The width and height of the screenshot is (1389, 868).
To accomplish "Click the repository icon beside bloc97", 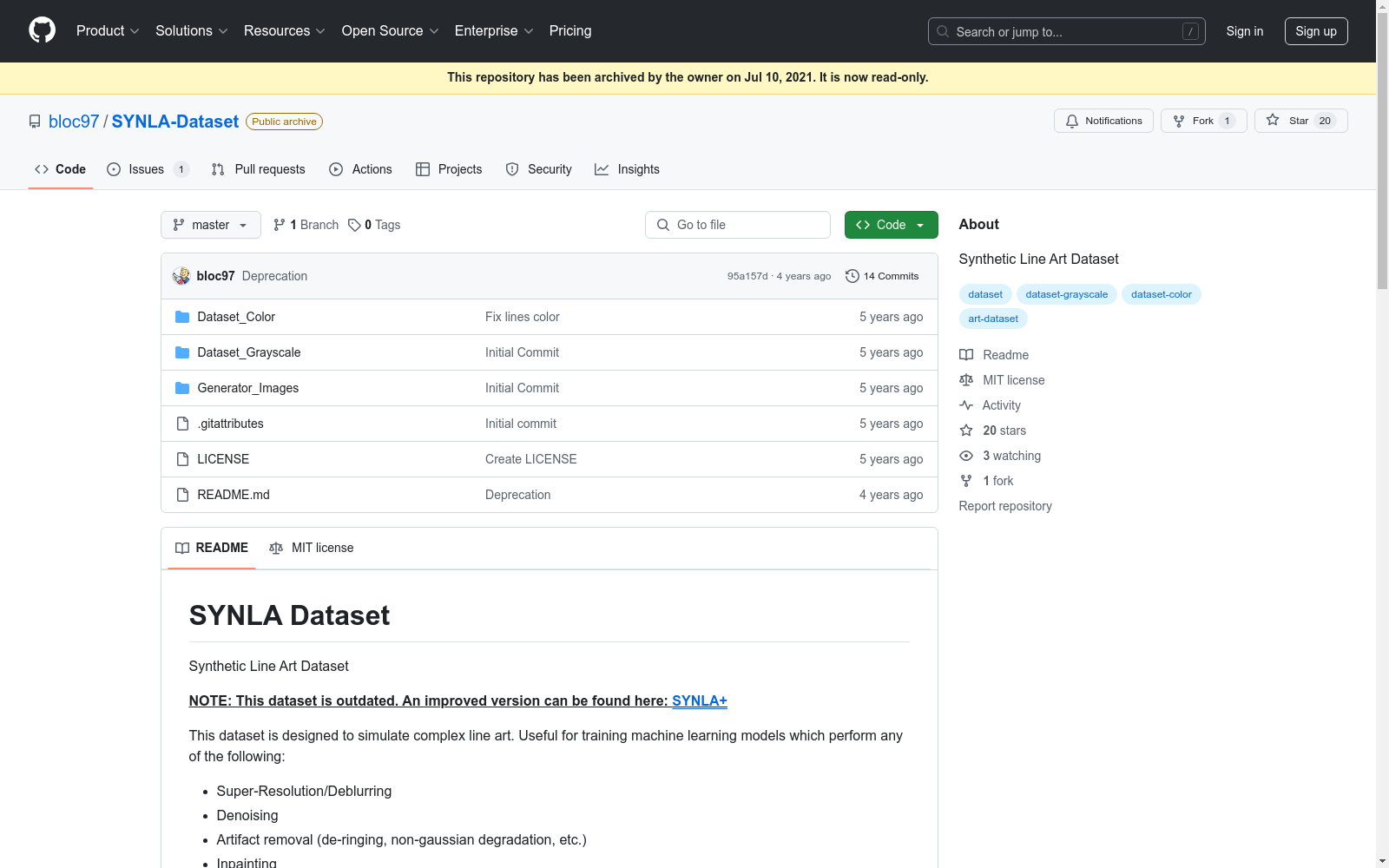I will pyautogui.click(x=35, y=122).
